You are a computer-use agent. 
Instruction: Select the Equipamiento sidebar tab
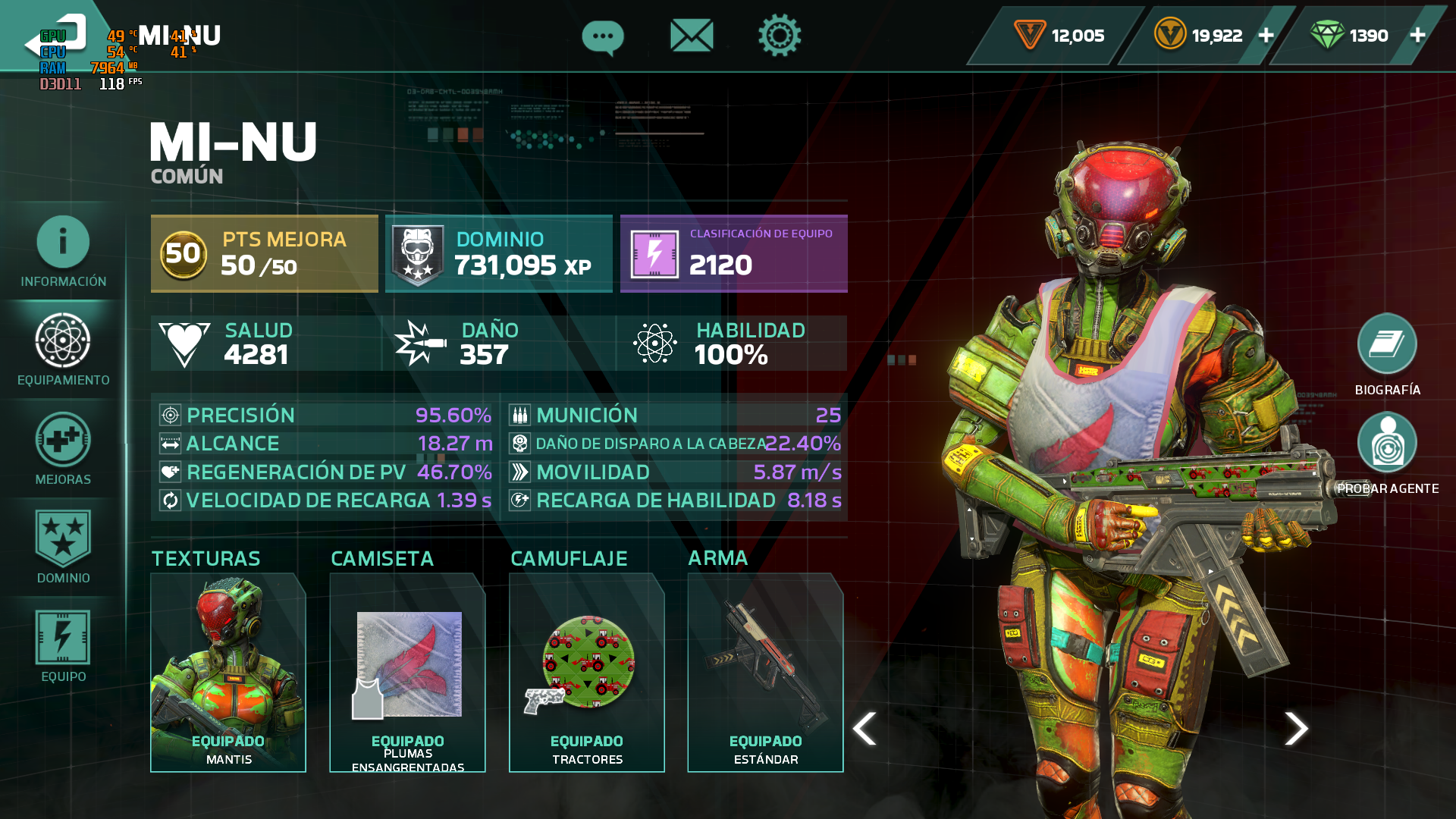click(63, 350)
